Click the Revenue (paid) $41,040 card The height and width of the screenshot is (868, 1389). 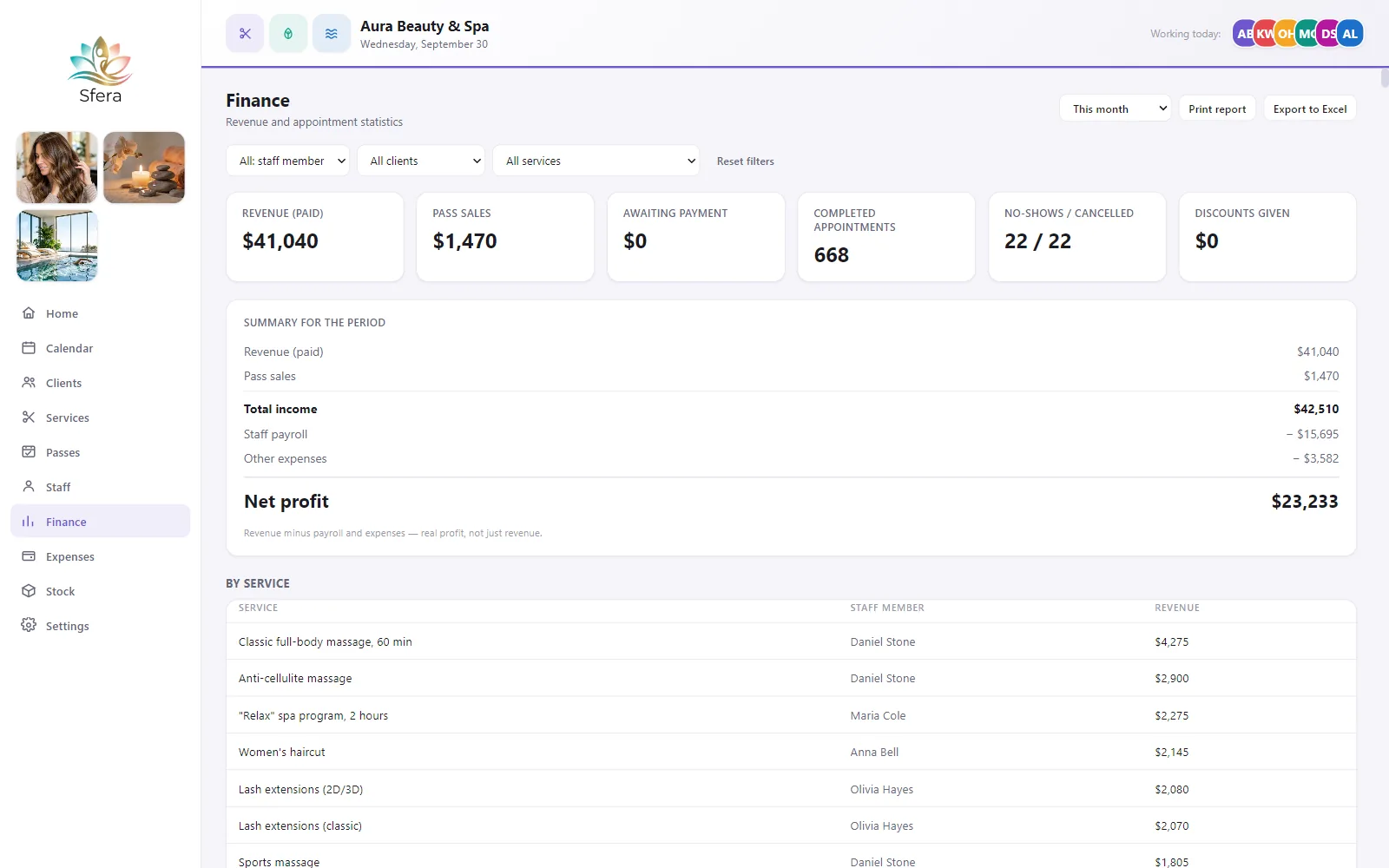pyautogui.click(x=315, y=237)
